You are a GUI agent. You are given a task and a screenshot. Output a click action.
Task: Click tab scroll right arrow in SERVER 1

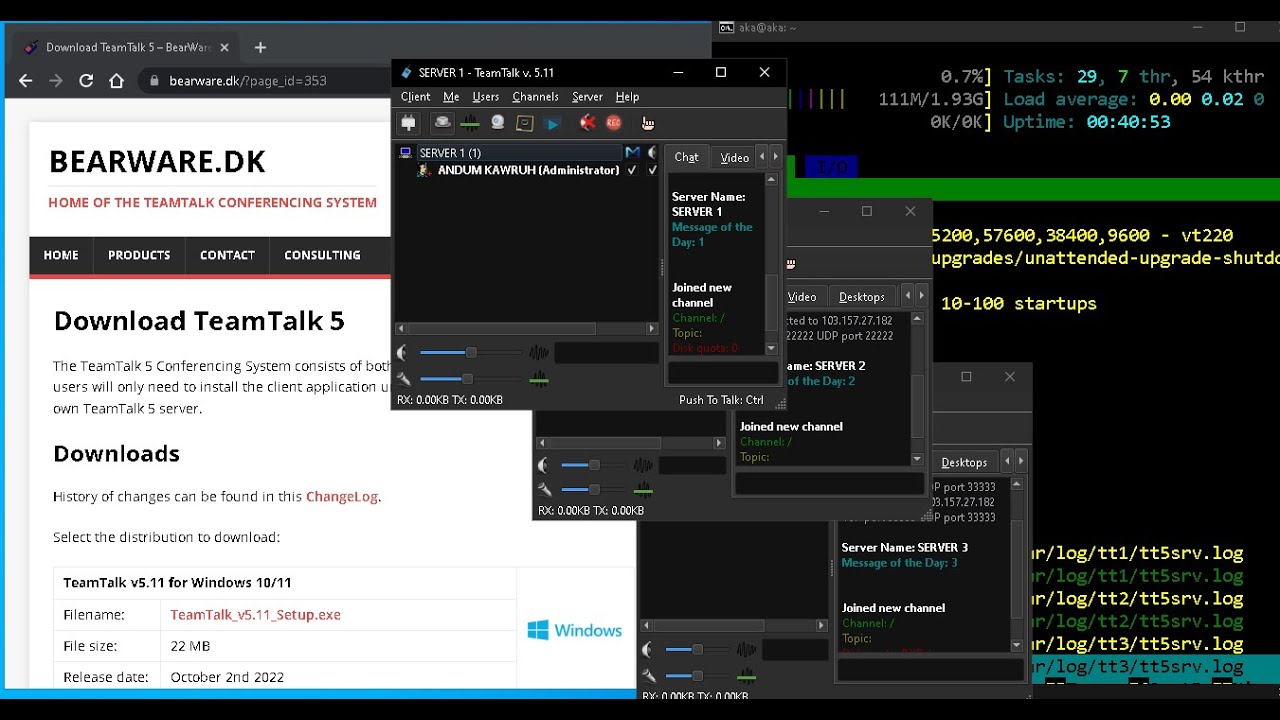coord(775,157)
